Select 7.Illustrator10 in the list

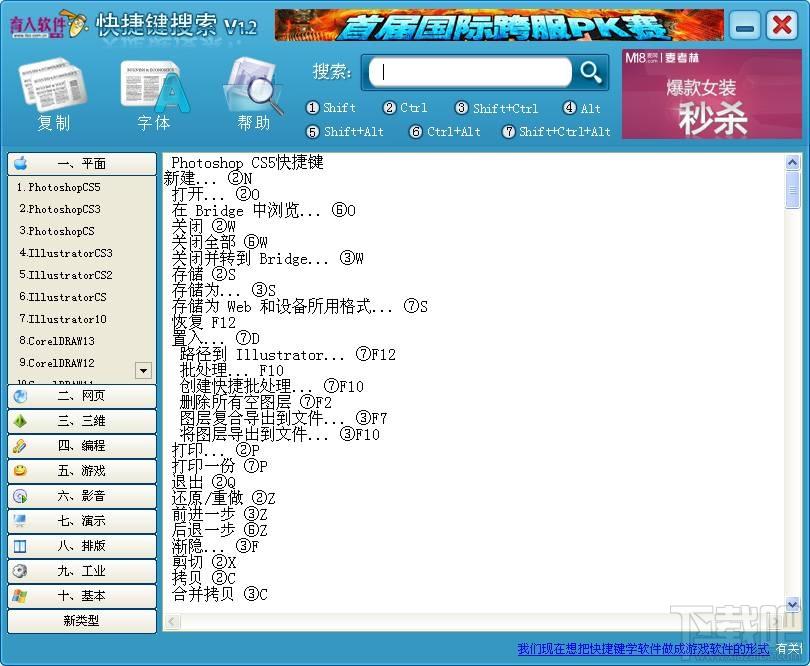coord(63,319)
